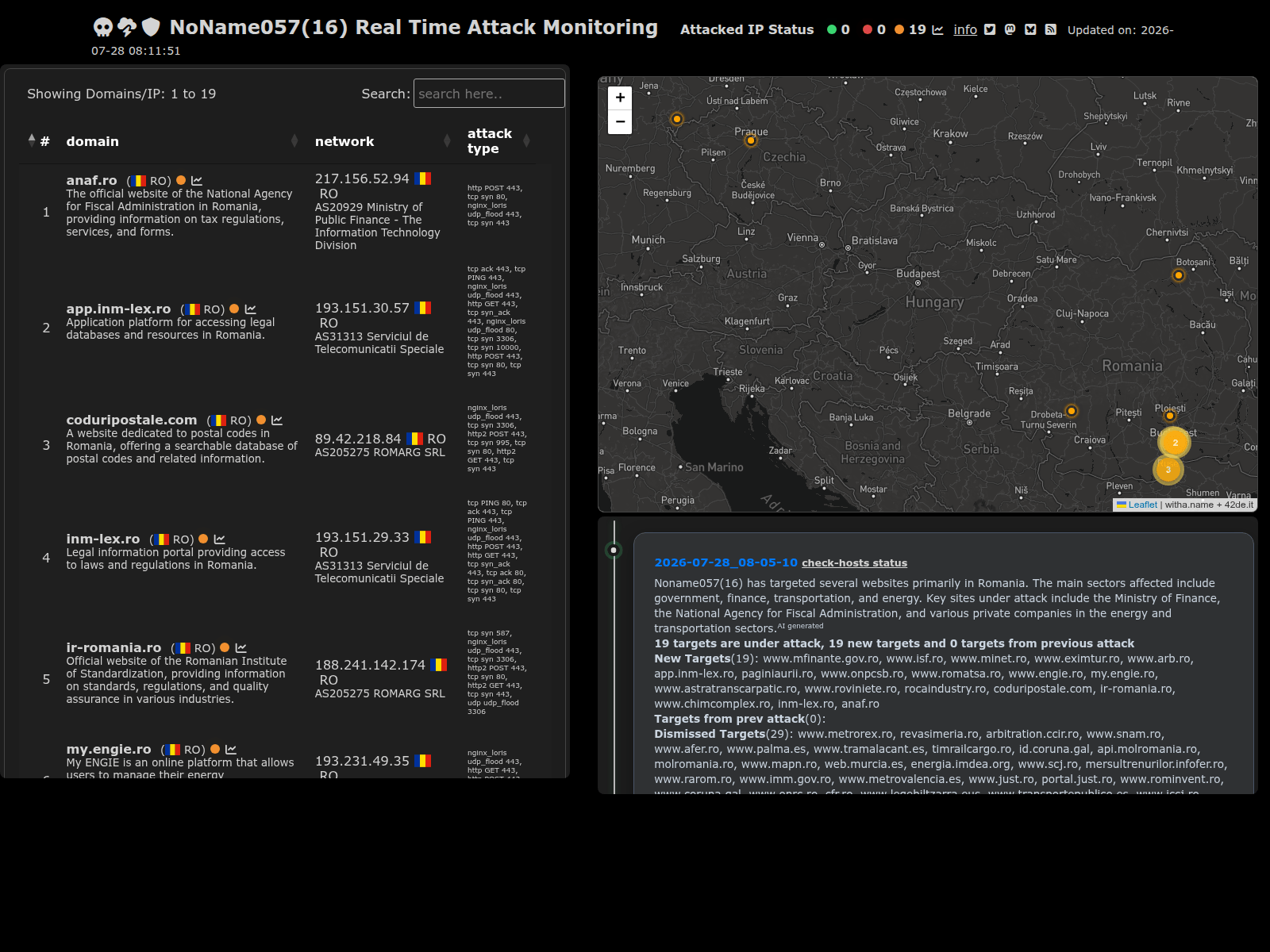The image size is (1270, 952).
Task: Open chart icon for ir-romania.ro
Action: pos(241,648)
